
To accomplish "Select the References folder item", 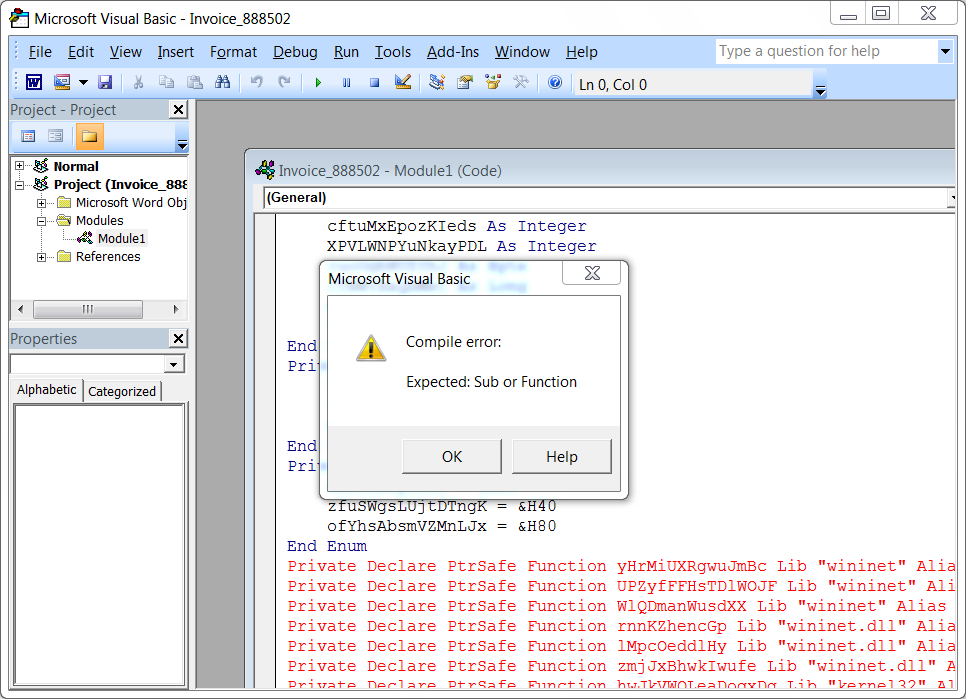I will 108,257.
